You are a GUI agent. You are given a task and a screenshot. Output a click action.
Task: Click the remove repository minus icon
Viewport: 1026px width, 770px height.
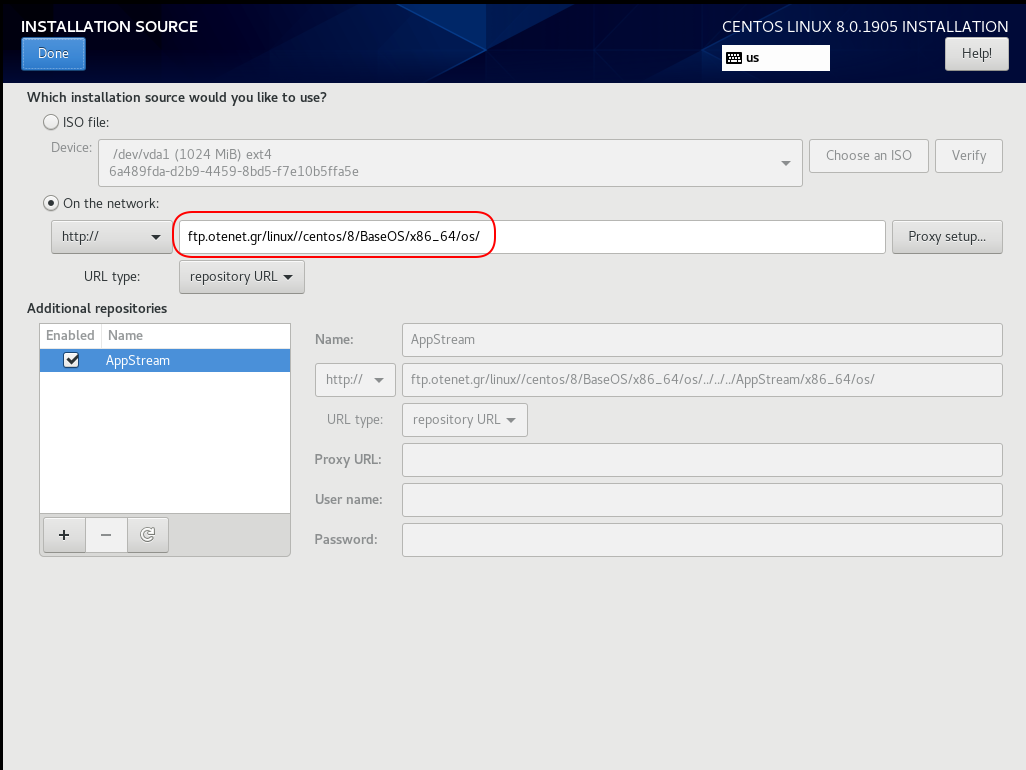point(106,535)
